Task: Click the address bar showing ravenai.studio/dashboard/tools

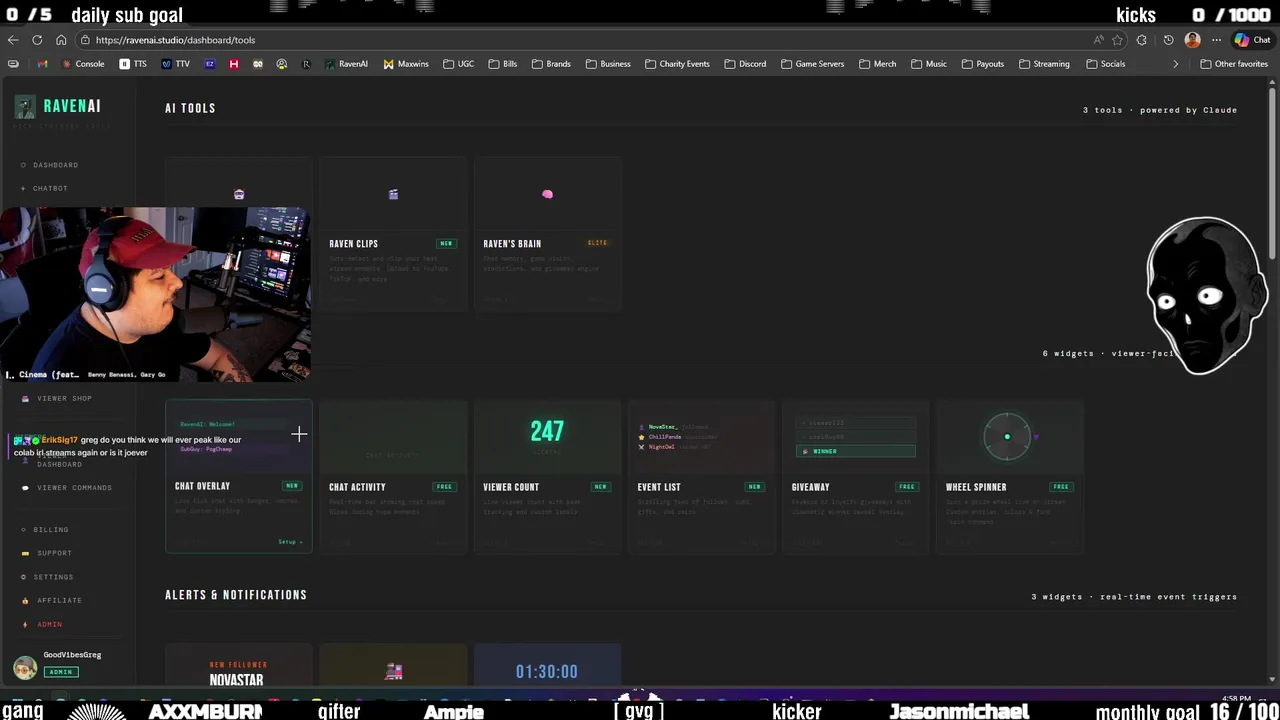Action: 580,40
